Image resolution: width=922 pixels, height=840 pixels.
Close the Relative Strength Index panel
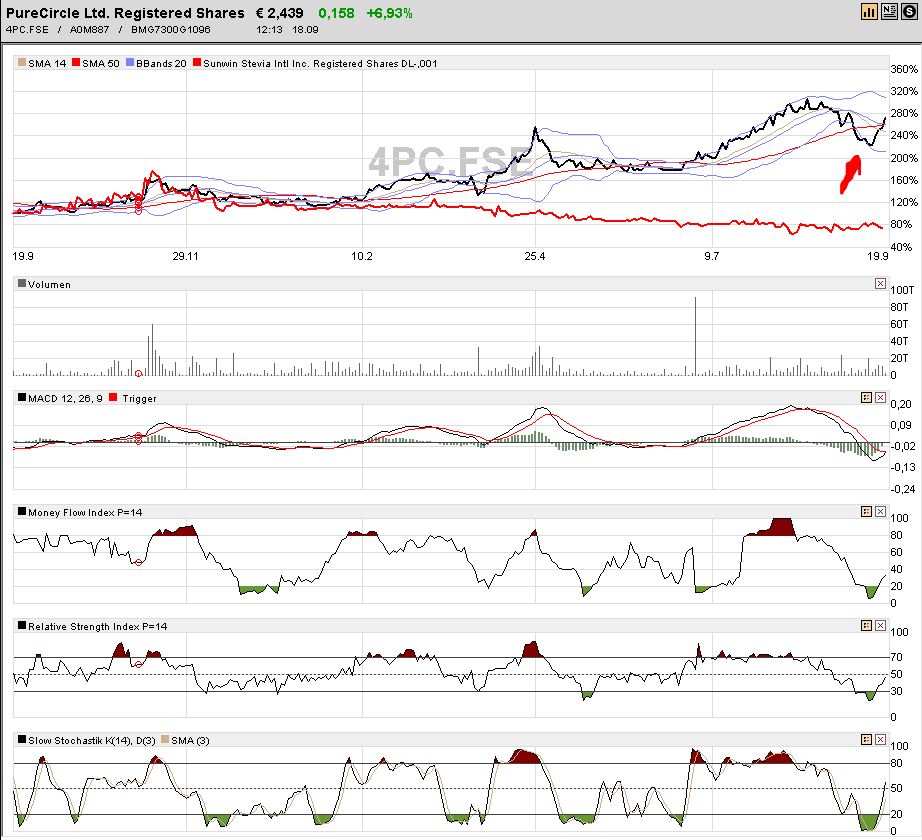880,625
